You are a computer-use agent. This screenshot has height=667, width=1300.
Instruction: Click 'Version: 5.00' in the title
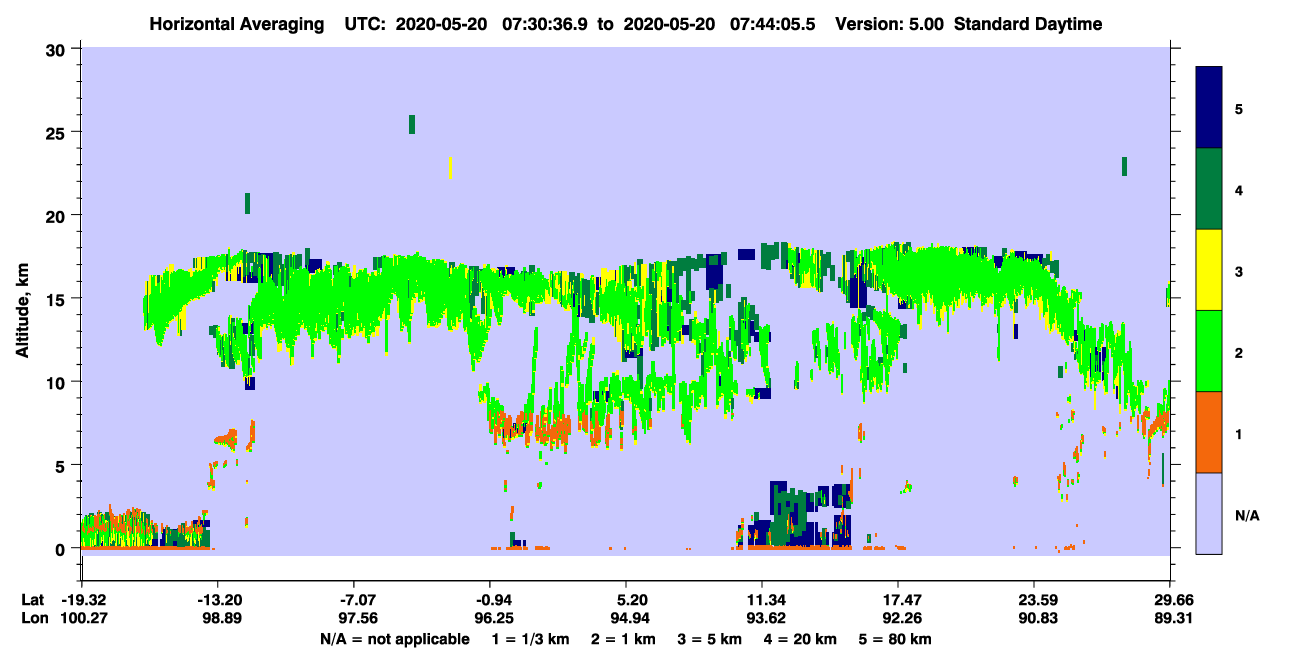(891, 24)
